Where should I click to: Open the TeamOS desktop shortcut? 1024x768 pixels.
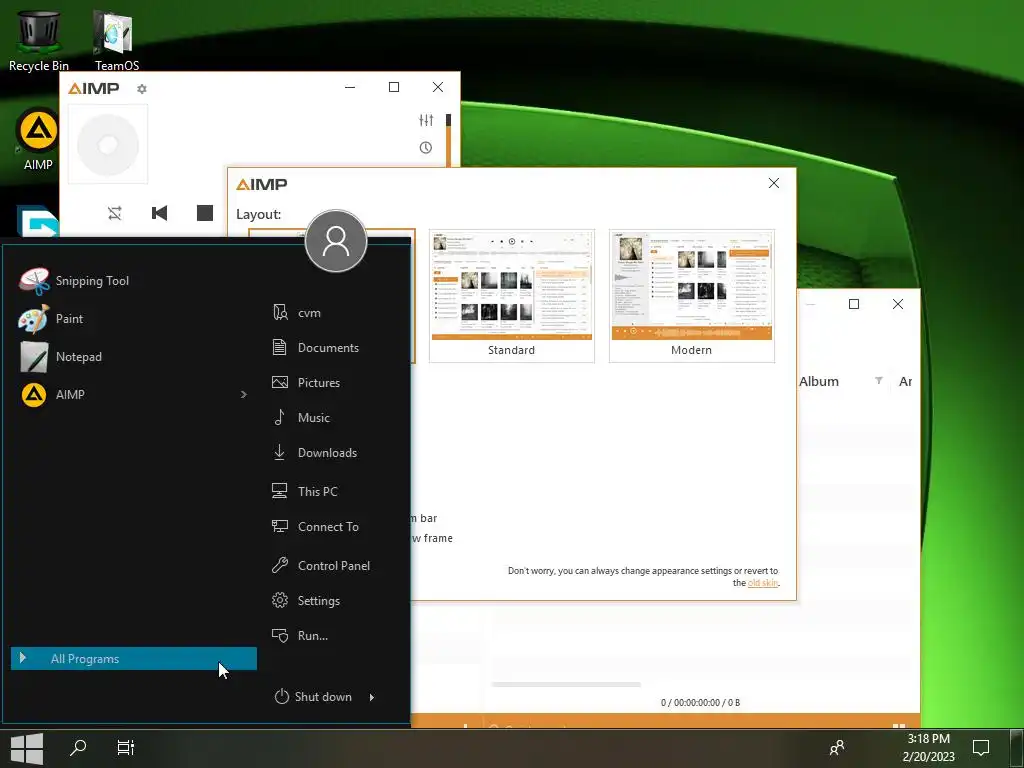click(117, 39)
